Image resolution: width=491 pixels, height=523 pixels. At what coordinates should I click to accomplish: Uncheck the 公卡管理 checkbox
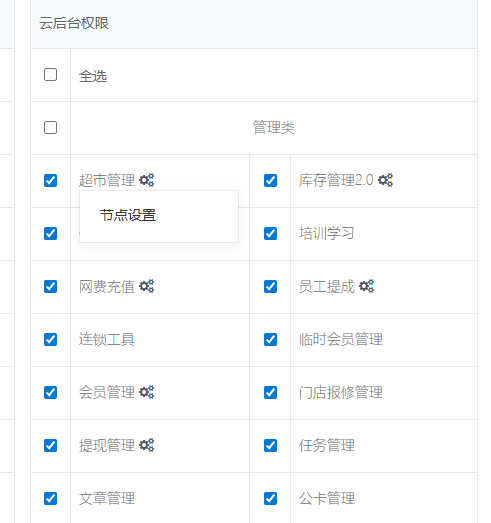(270, 499)
